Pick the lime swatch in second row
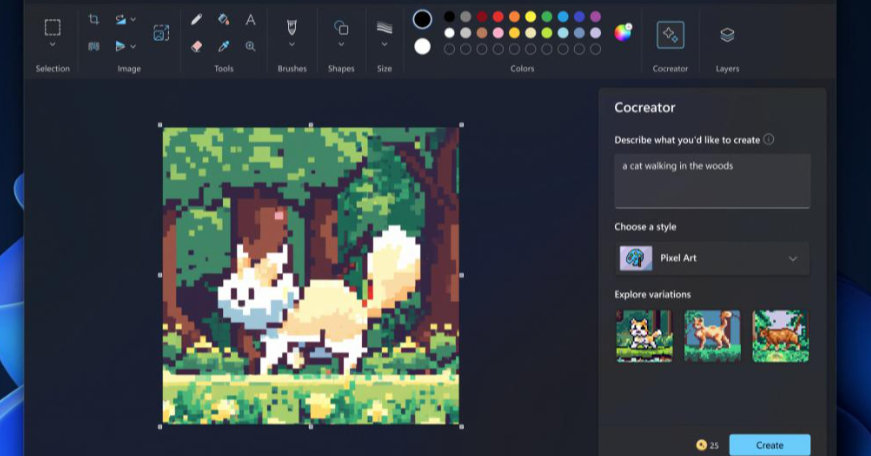This screenshot has width=871, height=456. pyautogui.click(x=547, y=33)
